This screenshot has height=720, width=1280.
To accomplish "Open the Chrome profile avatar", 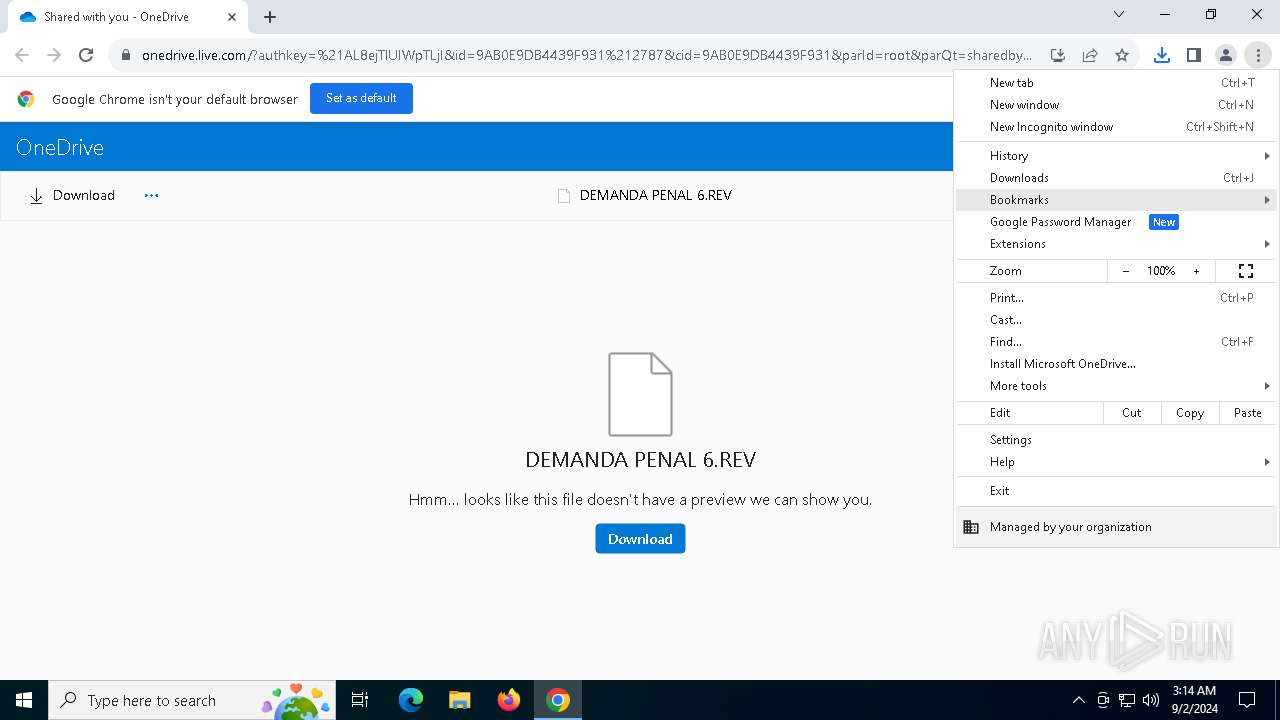I will click(1225, 55).
